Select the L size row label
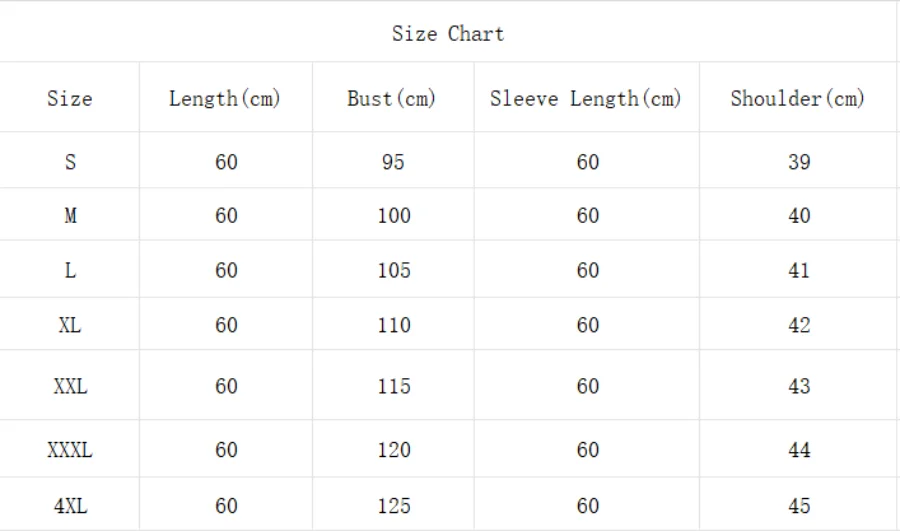This screenshot has height=531, width=900. pyautogui.click(x=70, y=270)
